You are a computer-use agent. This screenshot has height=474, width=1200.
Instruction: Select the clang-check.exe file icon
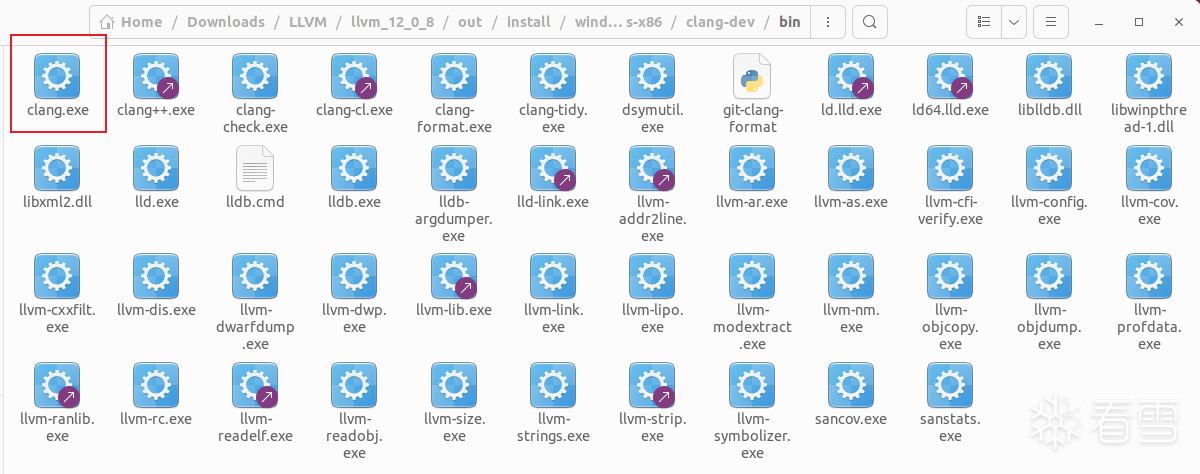pyautogui.click(x=255, y=76)
